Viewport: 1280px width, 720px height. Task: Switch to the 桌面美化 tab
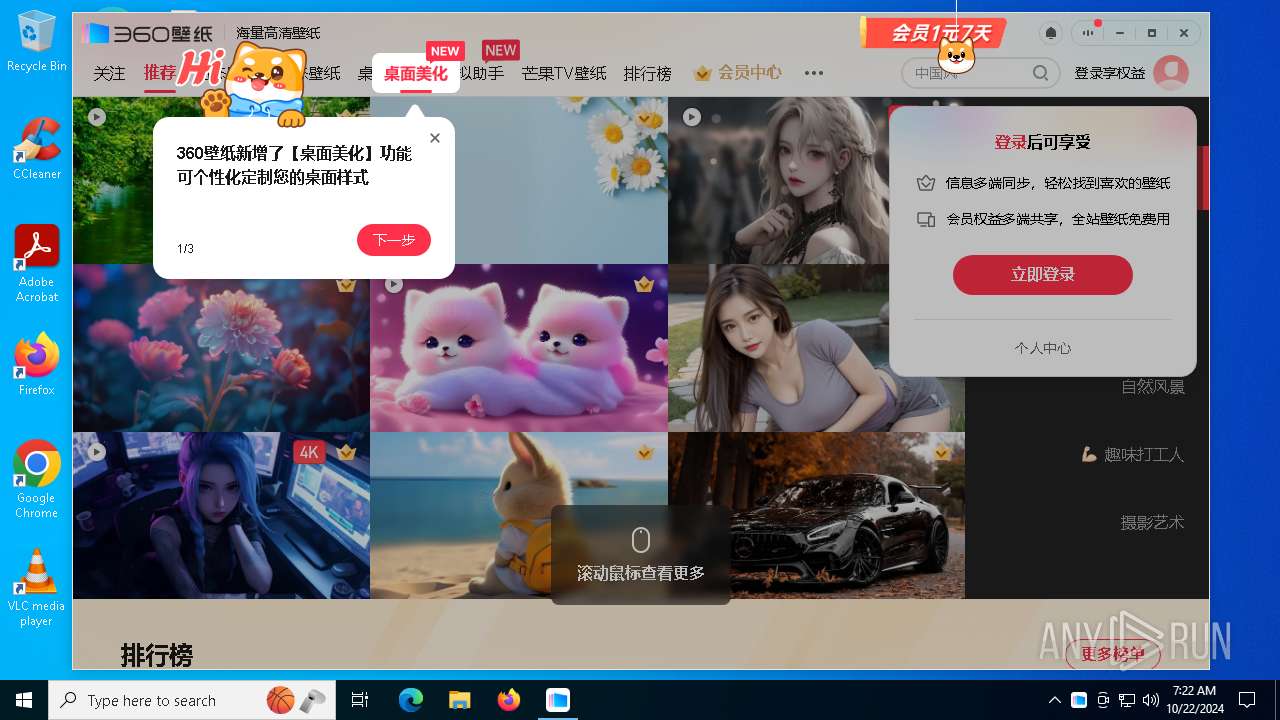point(416,73)
